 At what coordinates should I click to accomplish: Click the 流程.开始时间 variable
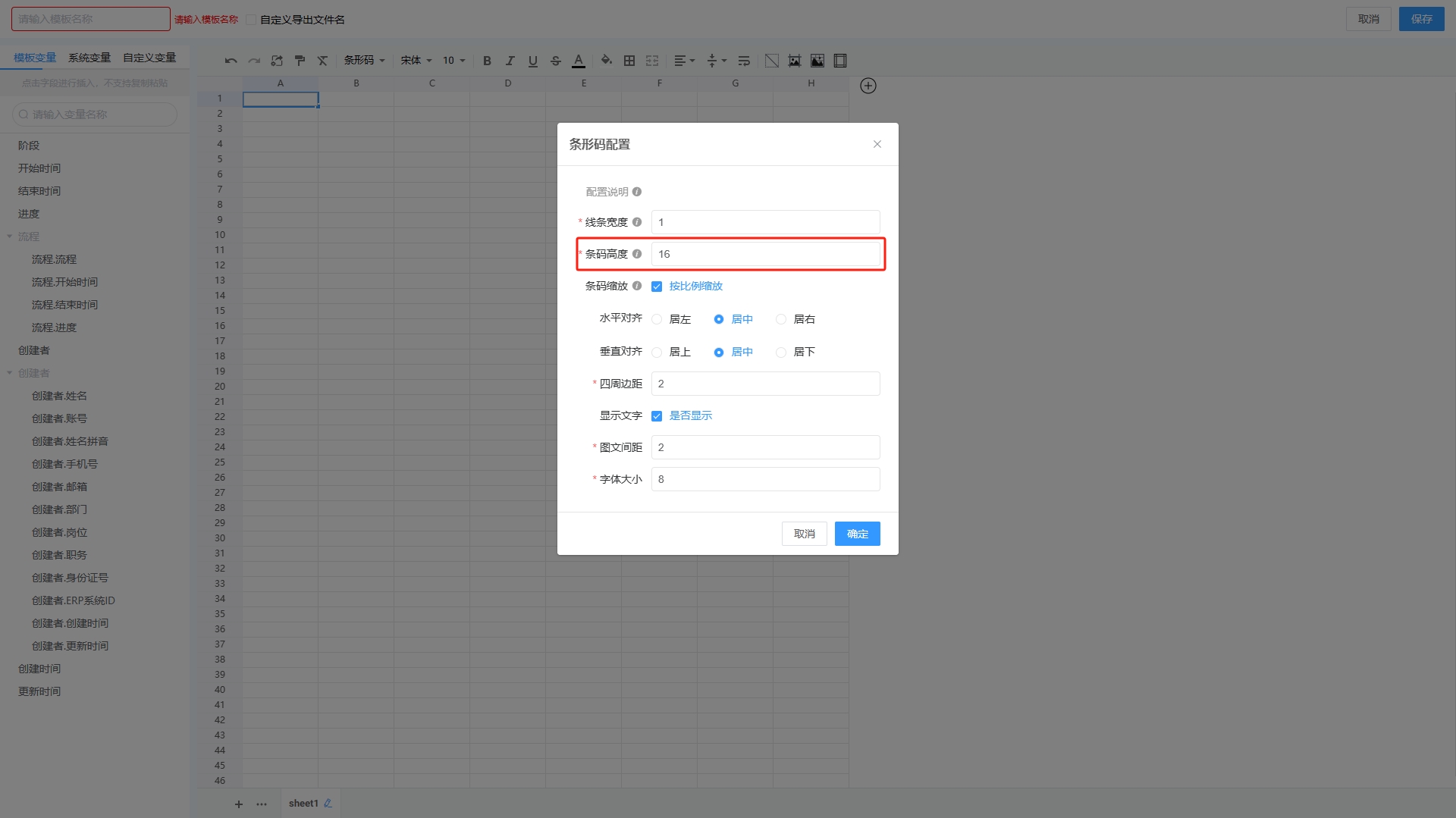click(64, 282)
